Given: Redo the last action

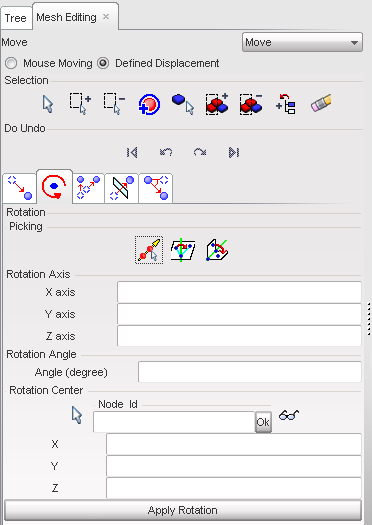Looking at the screenshot, I should 200,153.
